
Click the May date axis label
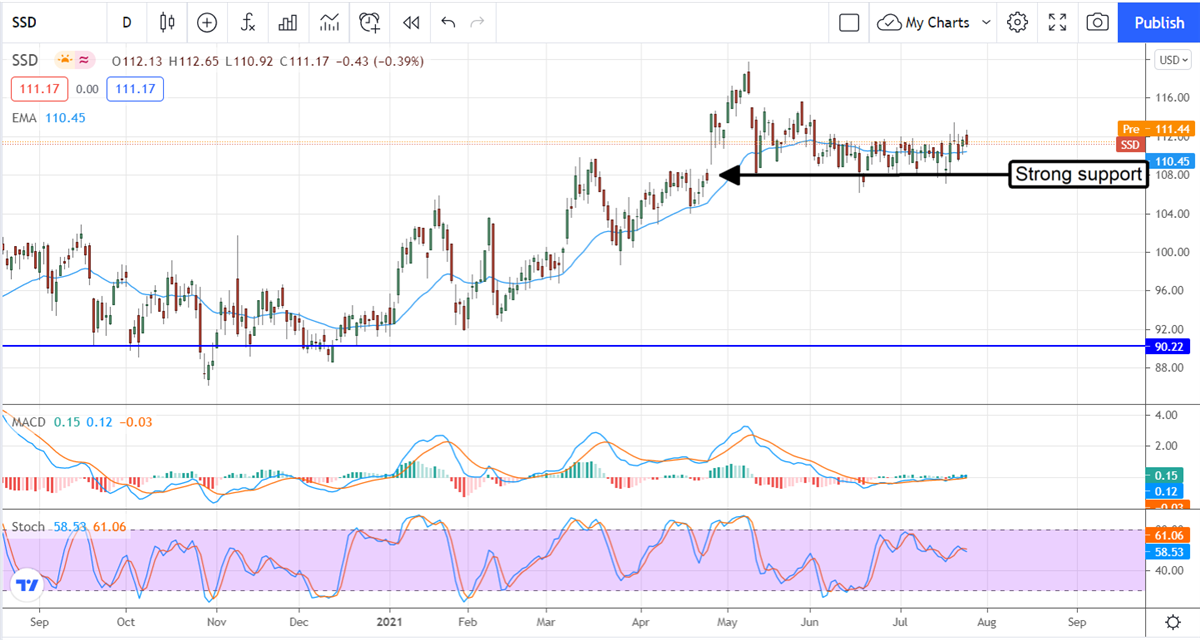coord(728,620)
